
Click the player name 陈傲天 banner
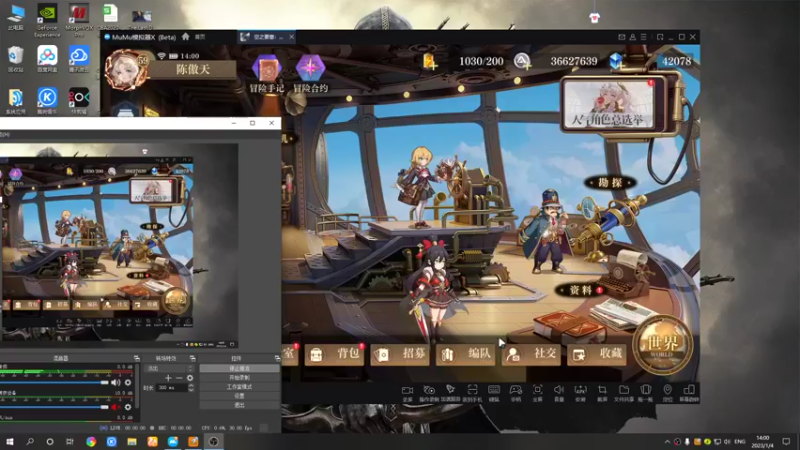(193, 69)
